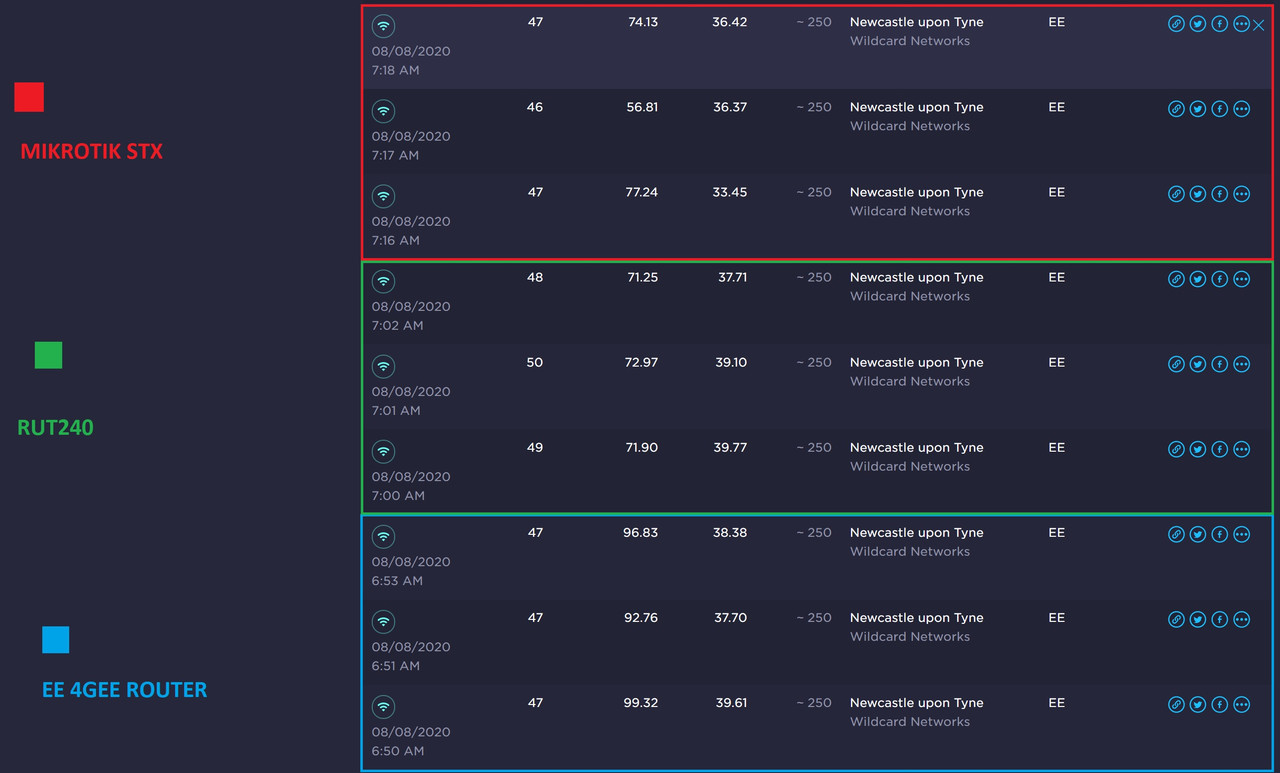This screenshot has height=773, width=1280.
Task: Share the 7:16 AM result on Twitter
Action: click(1198, 194)
